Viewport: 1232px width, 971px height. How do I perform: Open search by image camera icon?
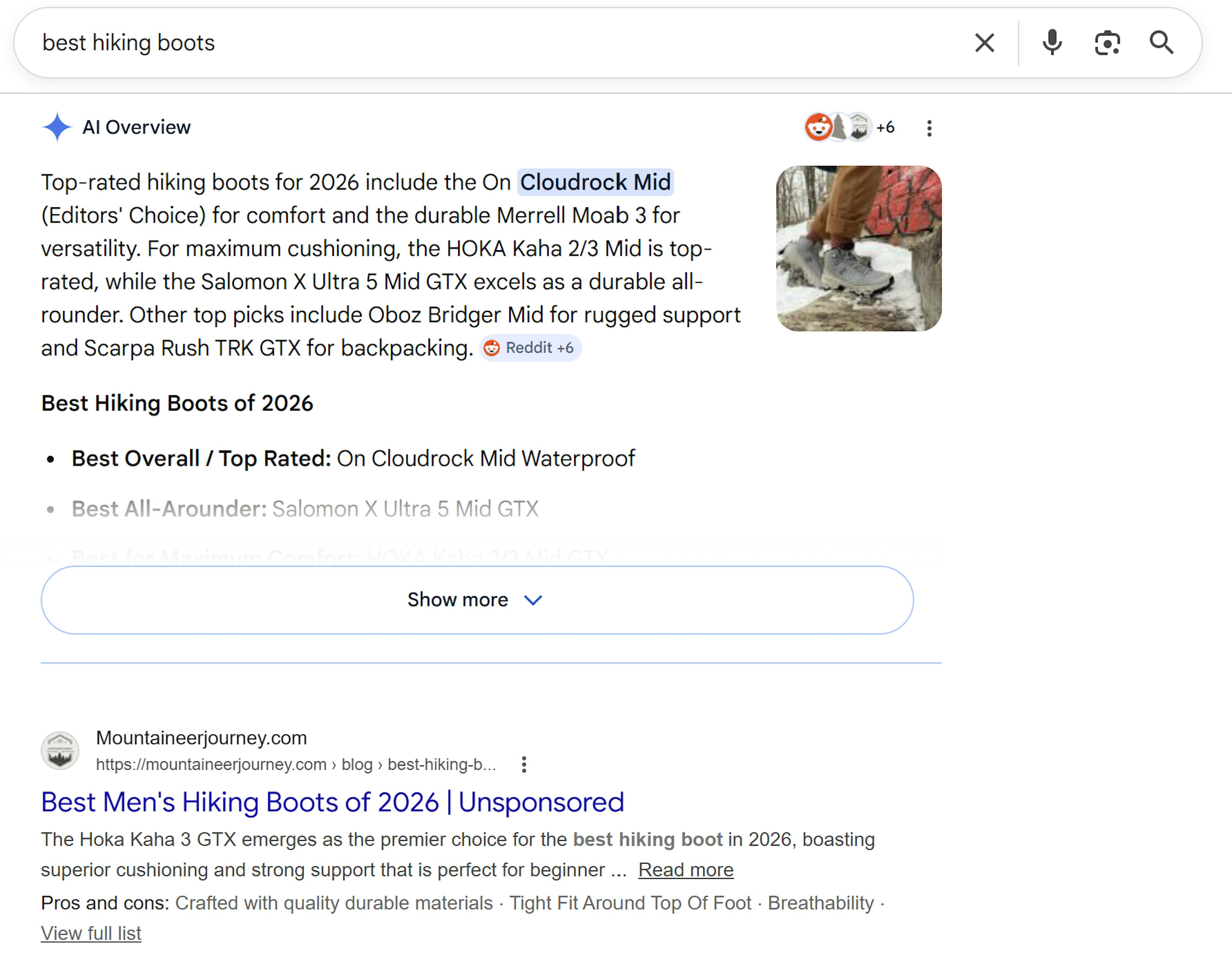point(1107,43)
